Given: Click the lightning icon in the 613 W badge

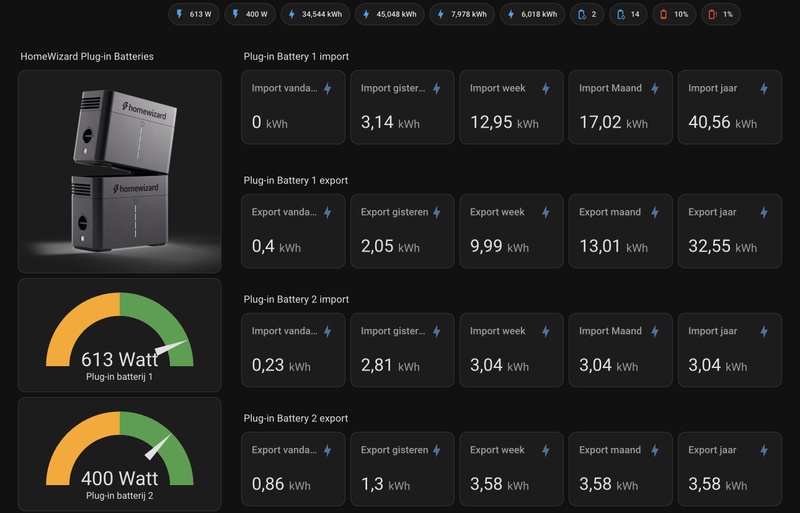Looking at the screenshot, I should pos(179,14).
